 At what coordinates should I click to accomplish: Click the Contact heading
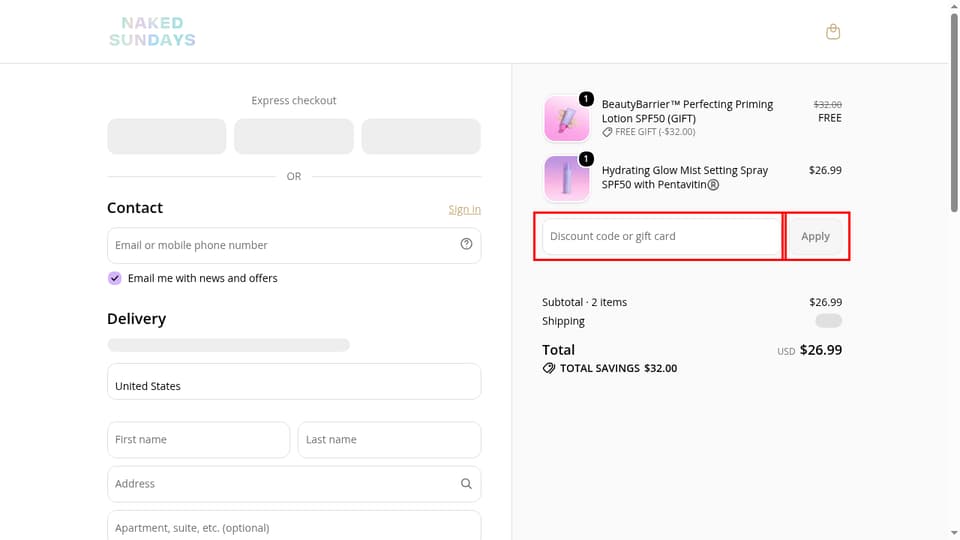point(135,208)
